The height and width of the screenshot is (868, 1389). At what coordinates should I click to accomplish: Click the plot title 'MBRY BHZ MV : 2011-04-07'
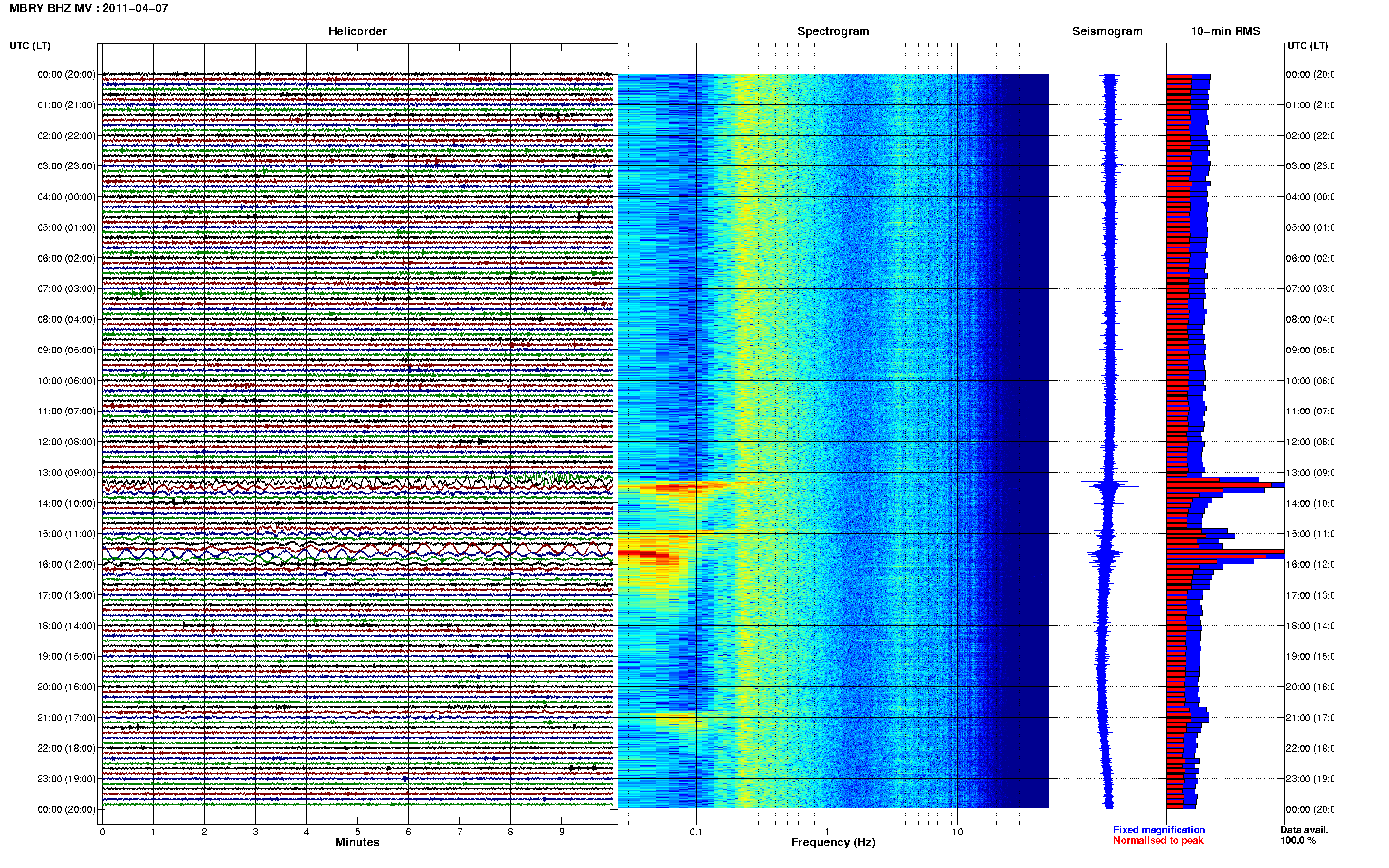(x=88, y=8)
